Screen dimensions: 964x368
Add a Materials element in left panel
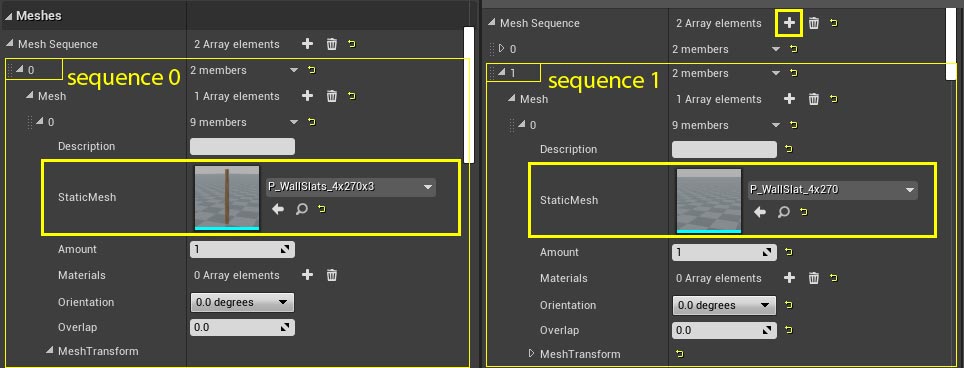[x=307, y=275]
